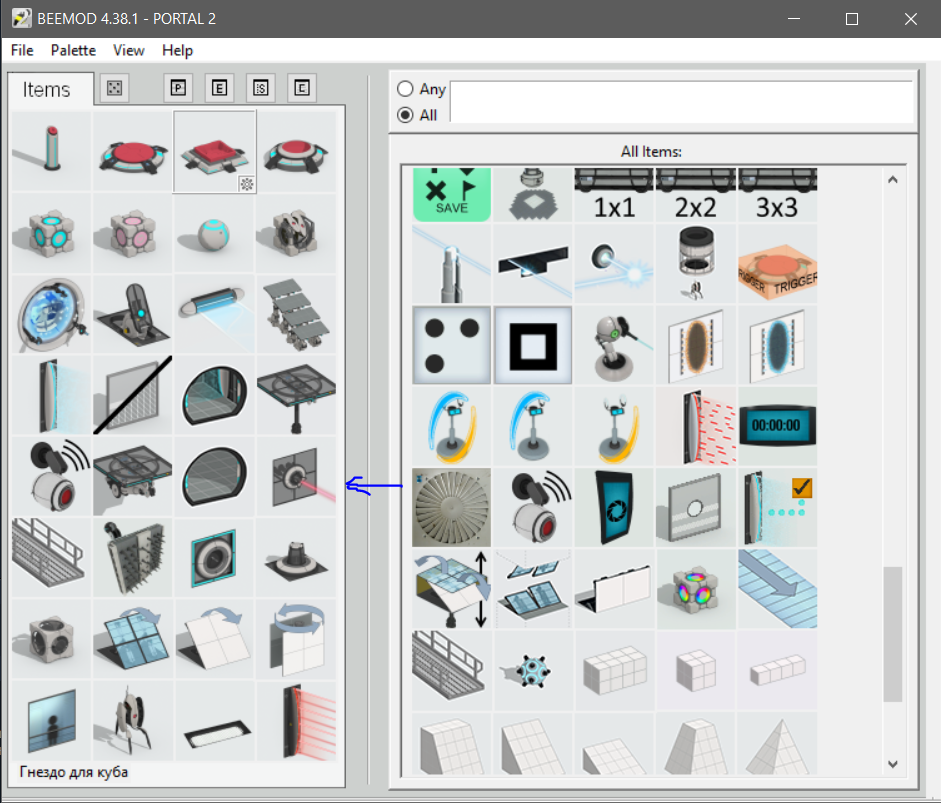Select the Excursion Funnel item
941x803 pixels.
point(51,314)
